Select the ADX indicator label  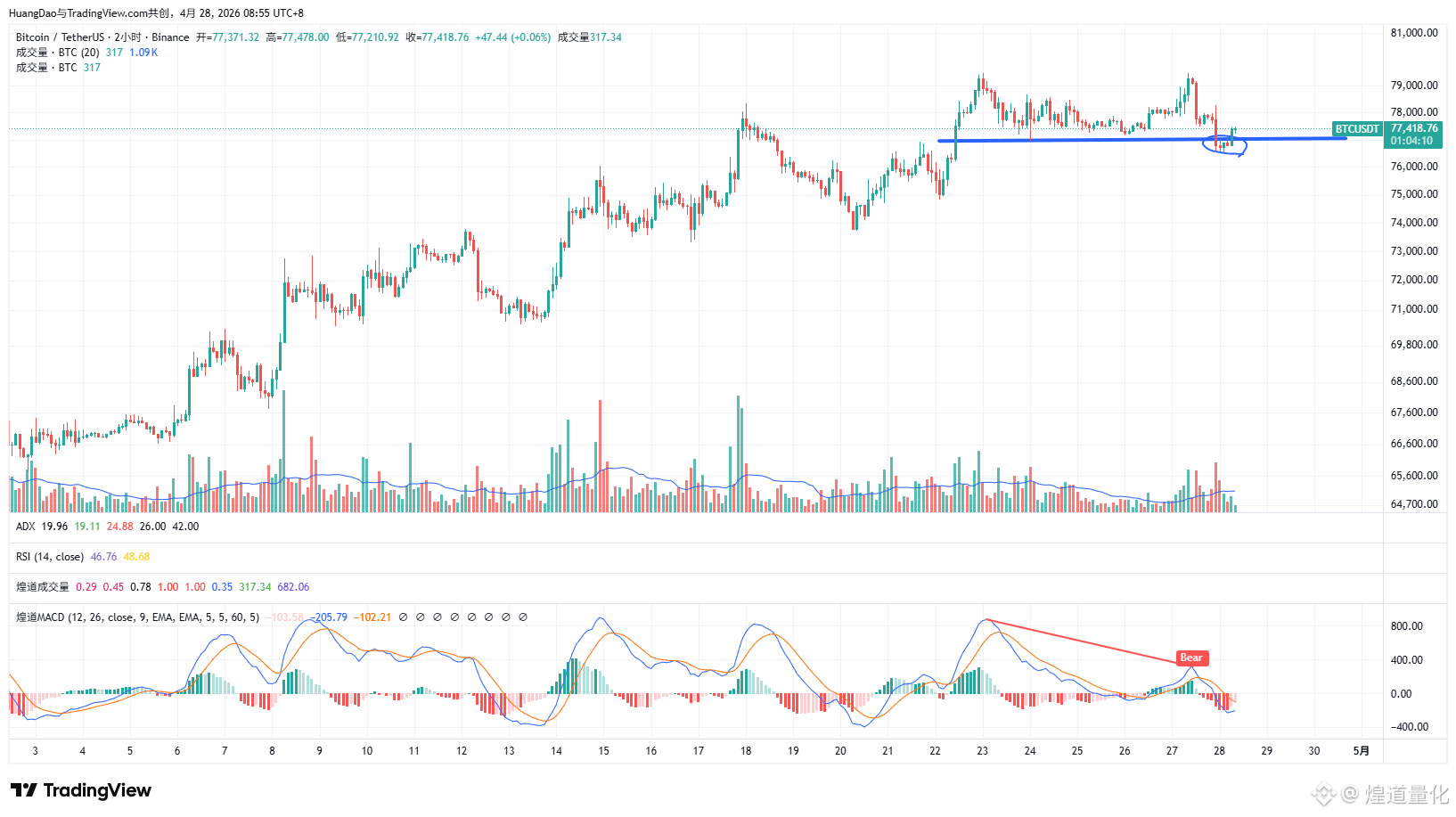pyautogui.click(x=26, y=527)
